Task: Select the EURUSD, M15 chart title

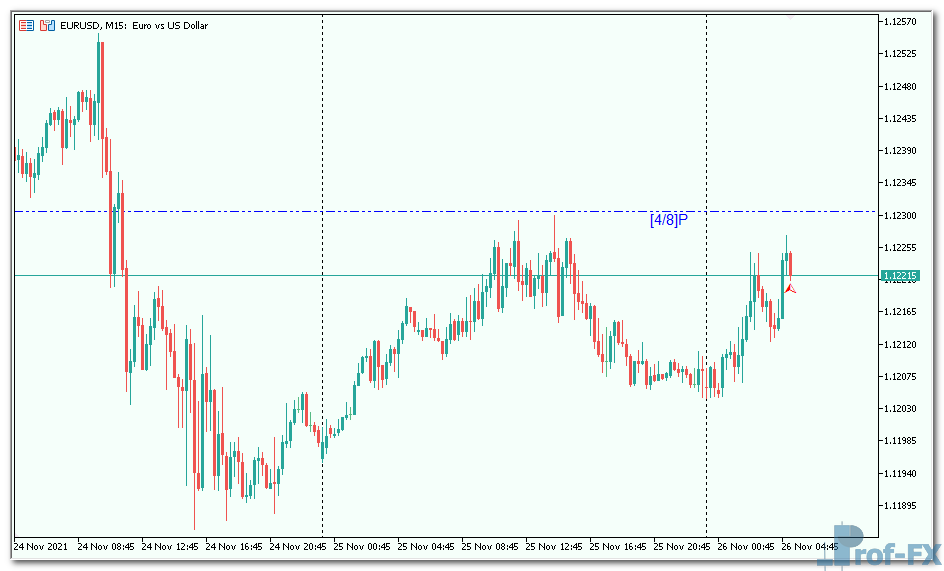Action: point(134,25)
